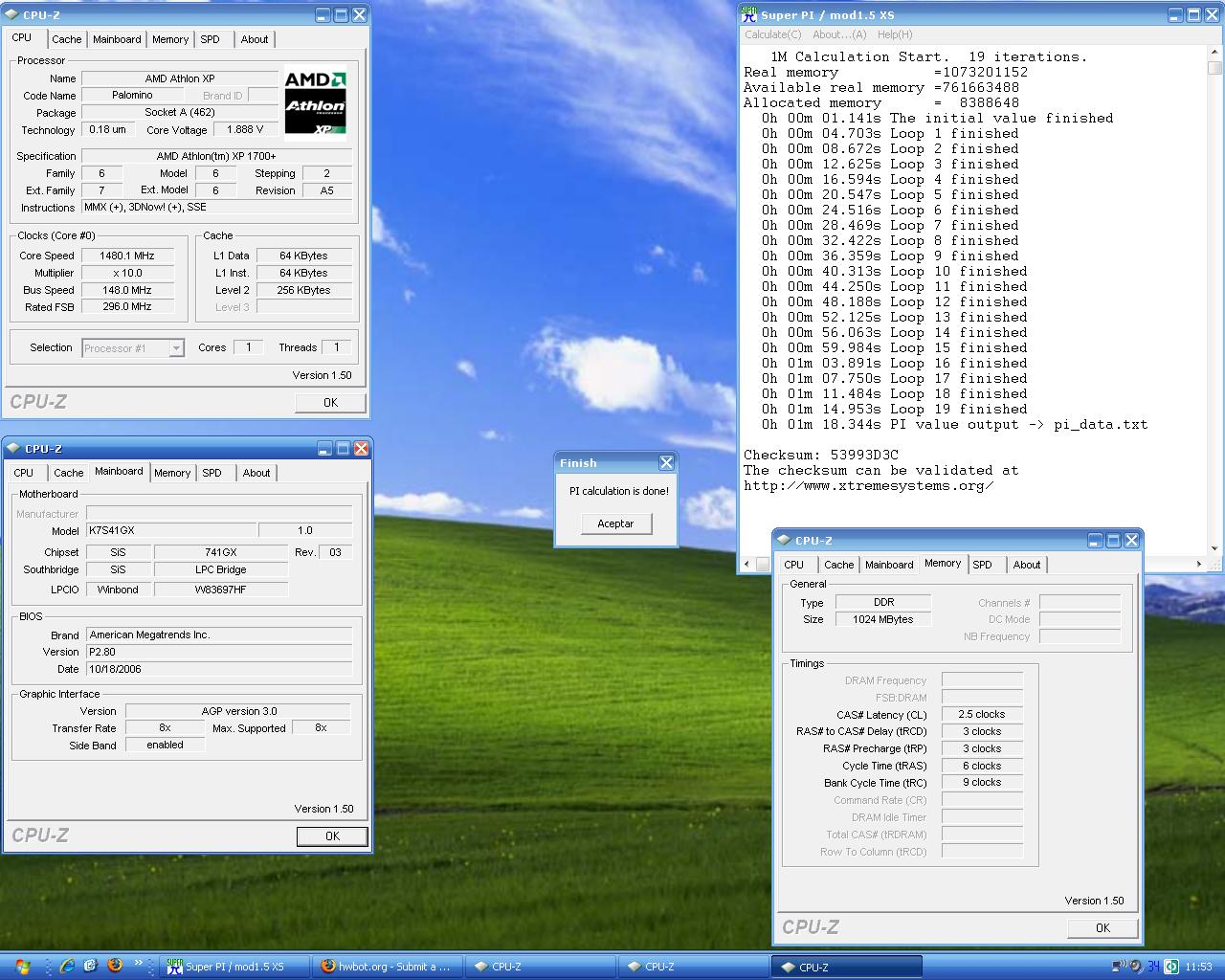Select About tab in the Memory CPU-Z window

[1027, 565]
